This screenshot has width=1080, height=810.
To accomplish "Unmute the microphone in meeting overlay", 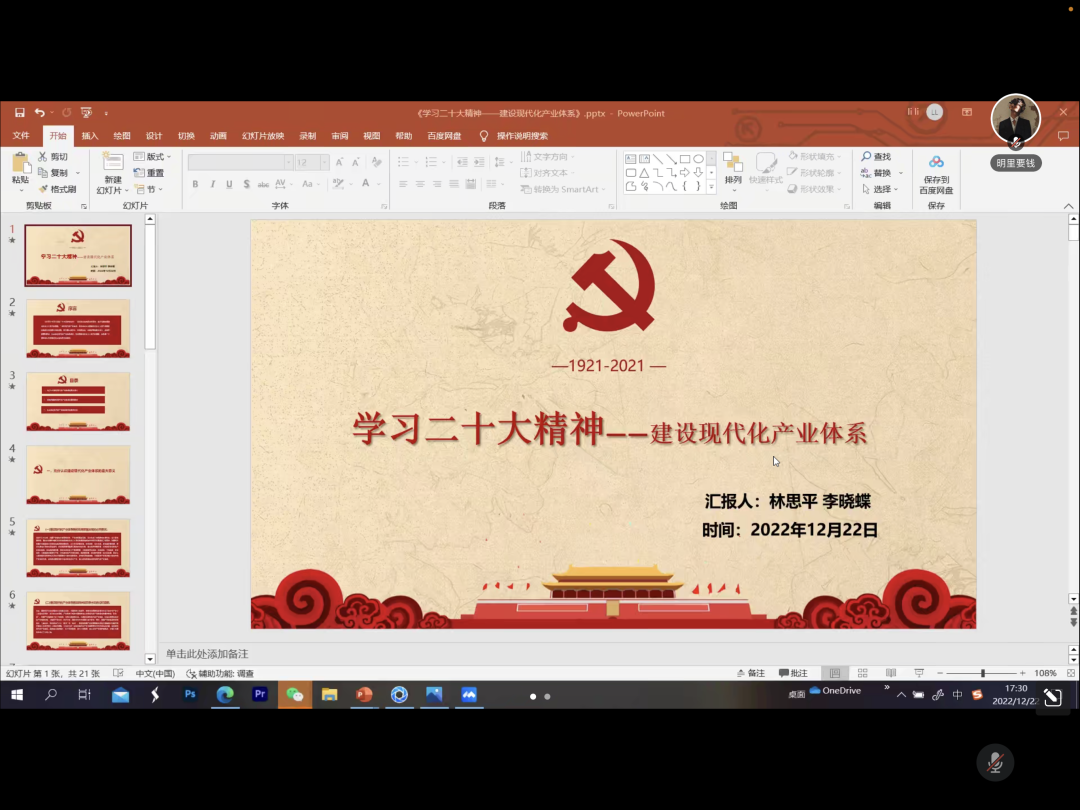I will tap(994, 762).
